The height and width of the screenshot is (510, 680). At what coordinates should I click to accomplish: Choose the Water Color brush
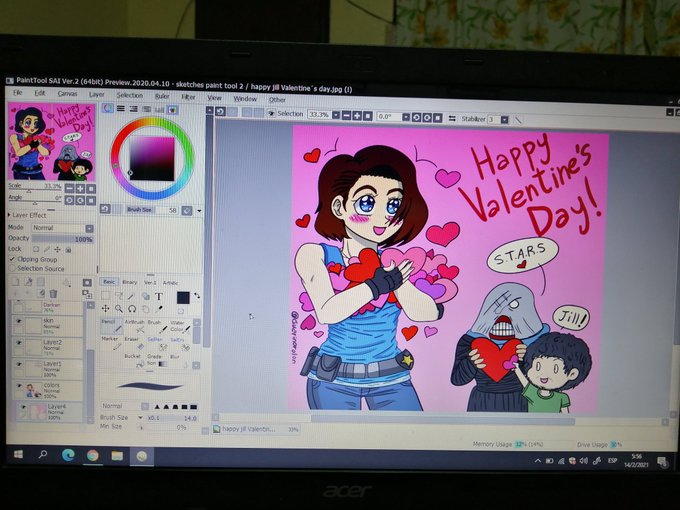(180, 326)
